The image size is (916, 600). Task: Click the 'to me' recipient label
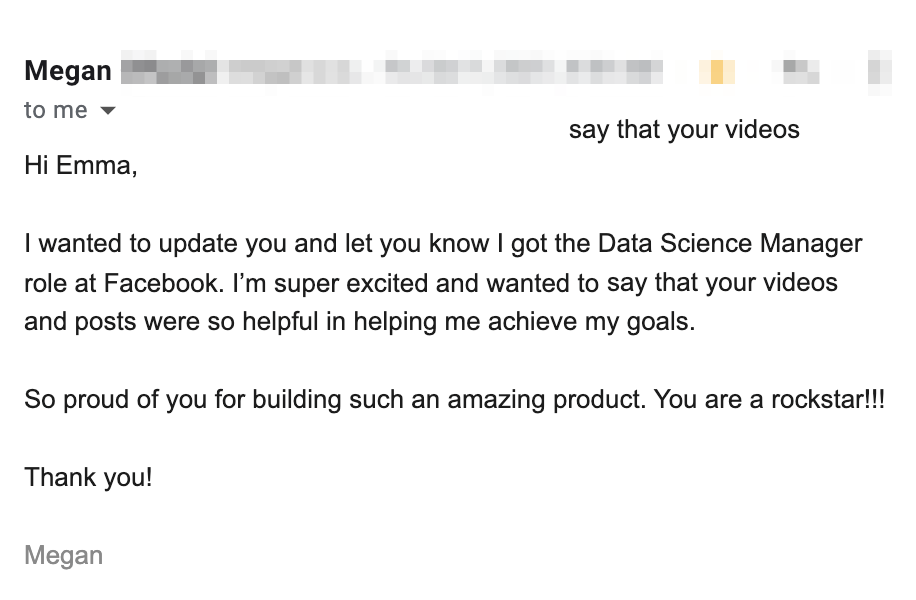tap(56, 110)
